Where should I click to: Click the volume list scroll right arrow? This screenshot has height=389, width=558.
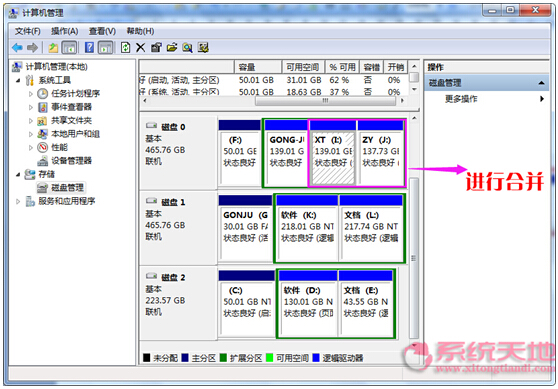point(402,101)
